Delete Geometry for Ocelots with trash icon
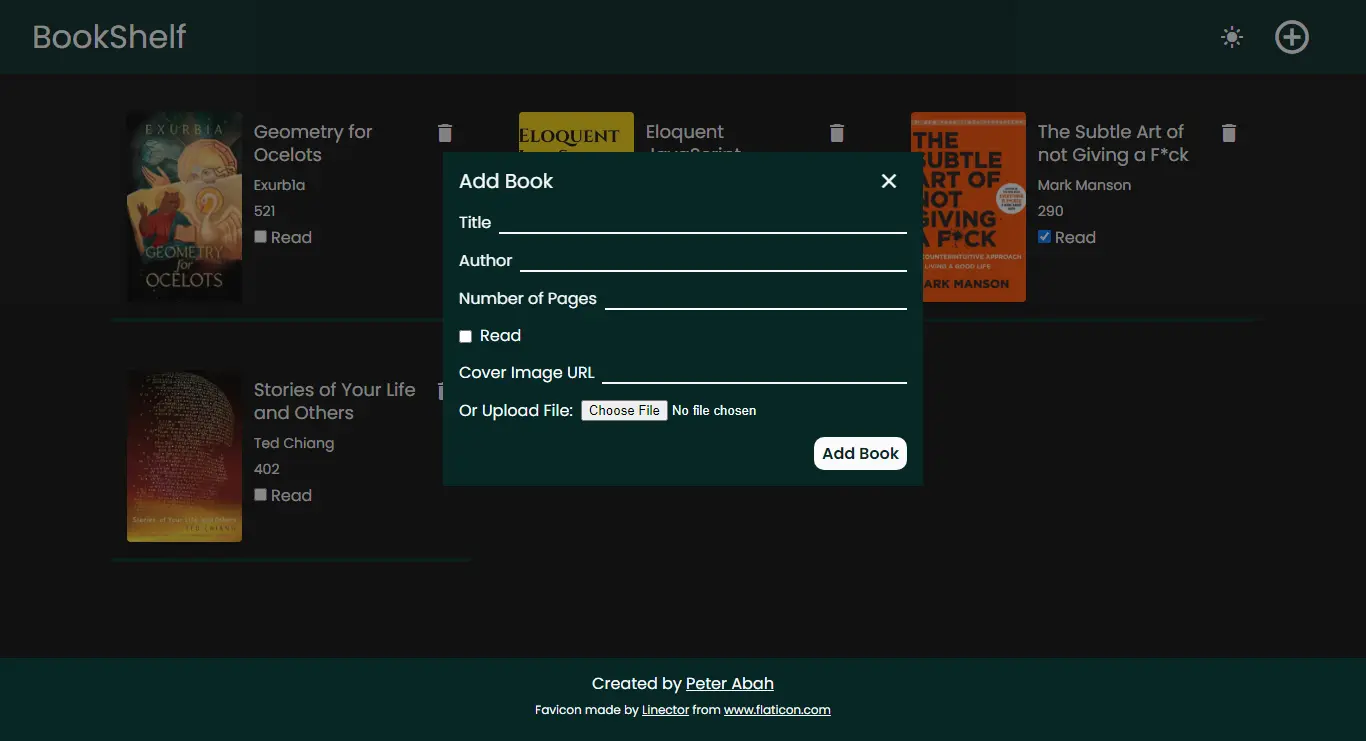This screenshot has height=741, width=1366. pyautogui.click(x=445, y=132)
